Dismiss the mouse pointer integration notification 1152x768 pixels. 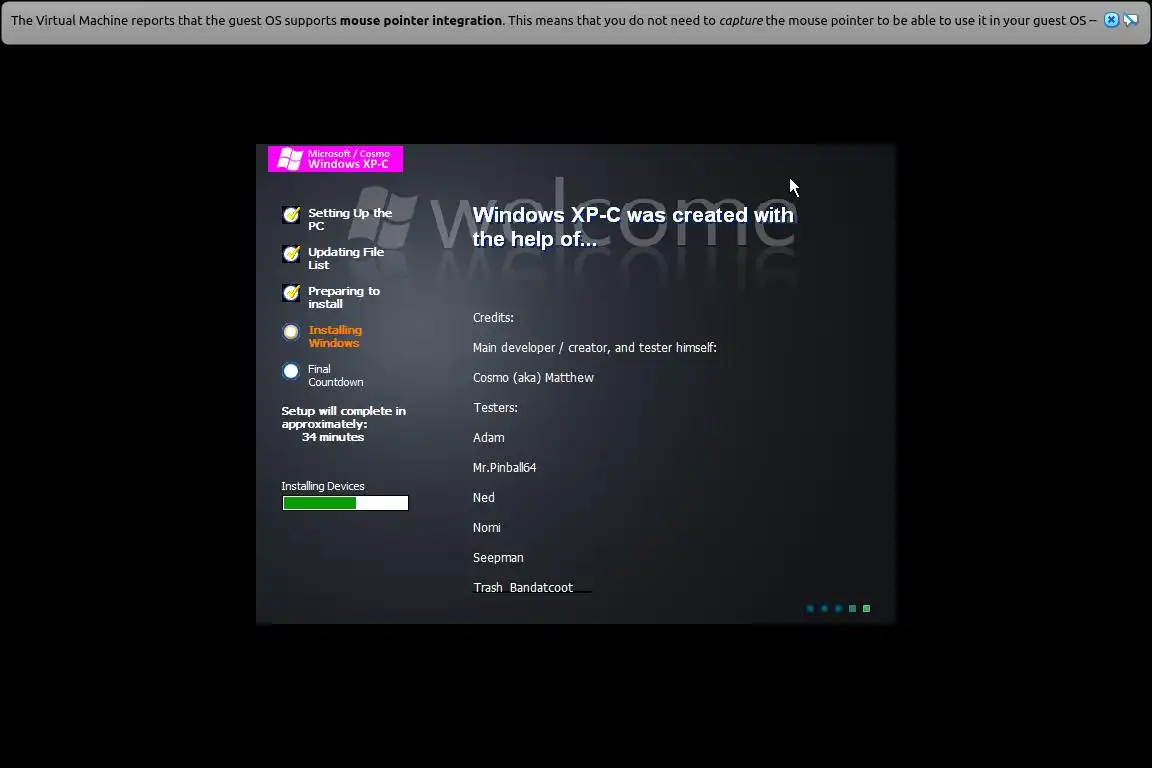[1112, 20]
